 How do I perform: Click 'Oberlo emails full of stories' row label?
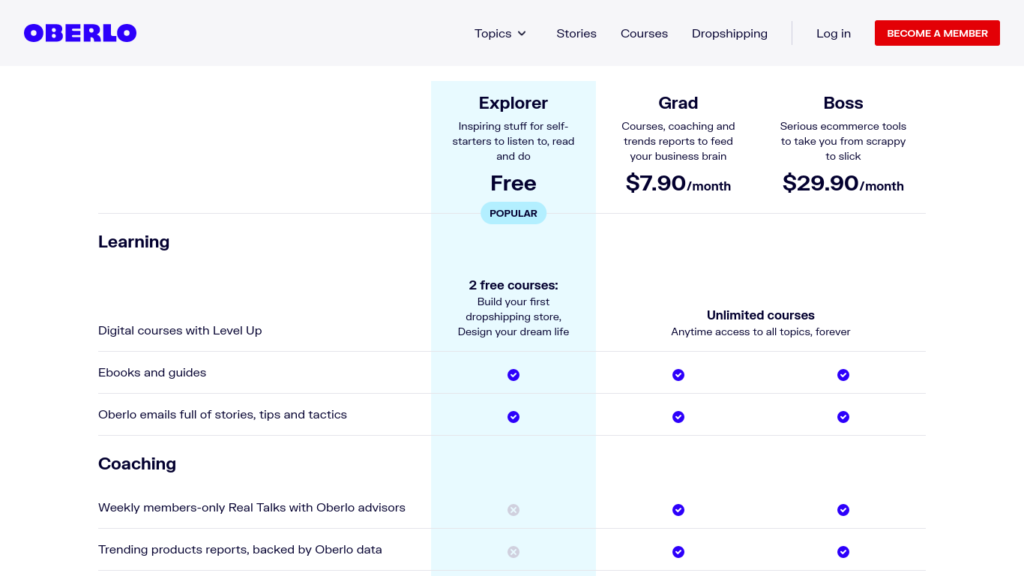pos(222,415)
